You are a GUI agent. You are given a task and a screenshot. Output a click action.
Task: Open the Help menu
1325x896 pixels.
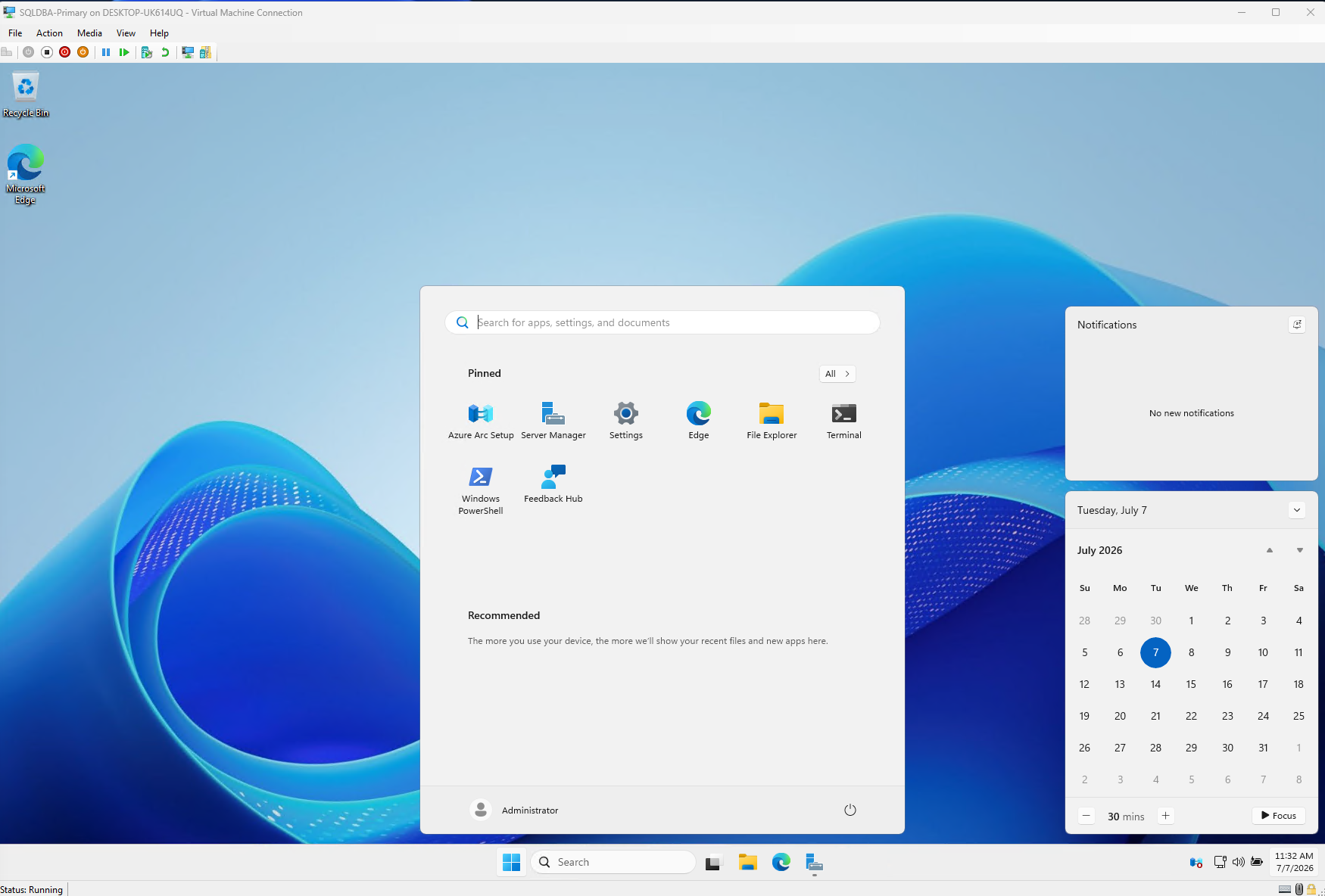(x=159, y=33)
